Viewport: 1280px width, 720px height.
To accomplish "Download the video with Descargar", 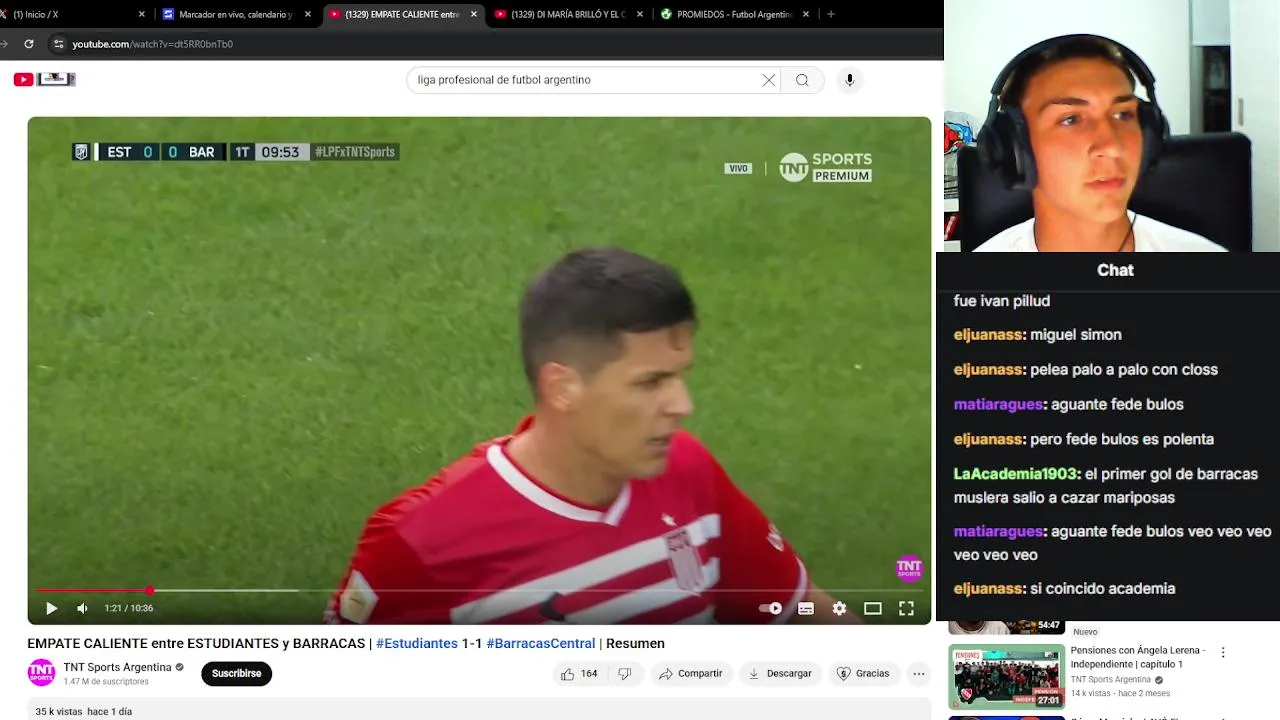I will (x=780, y=674).
